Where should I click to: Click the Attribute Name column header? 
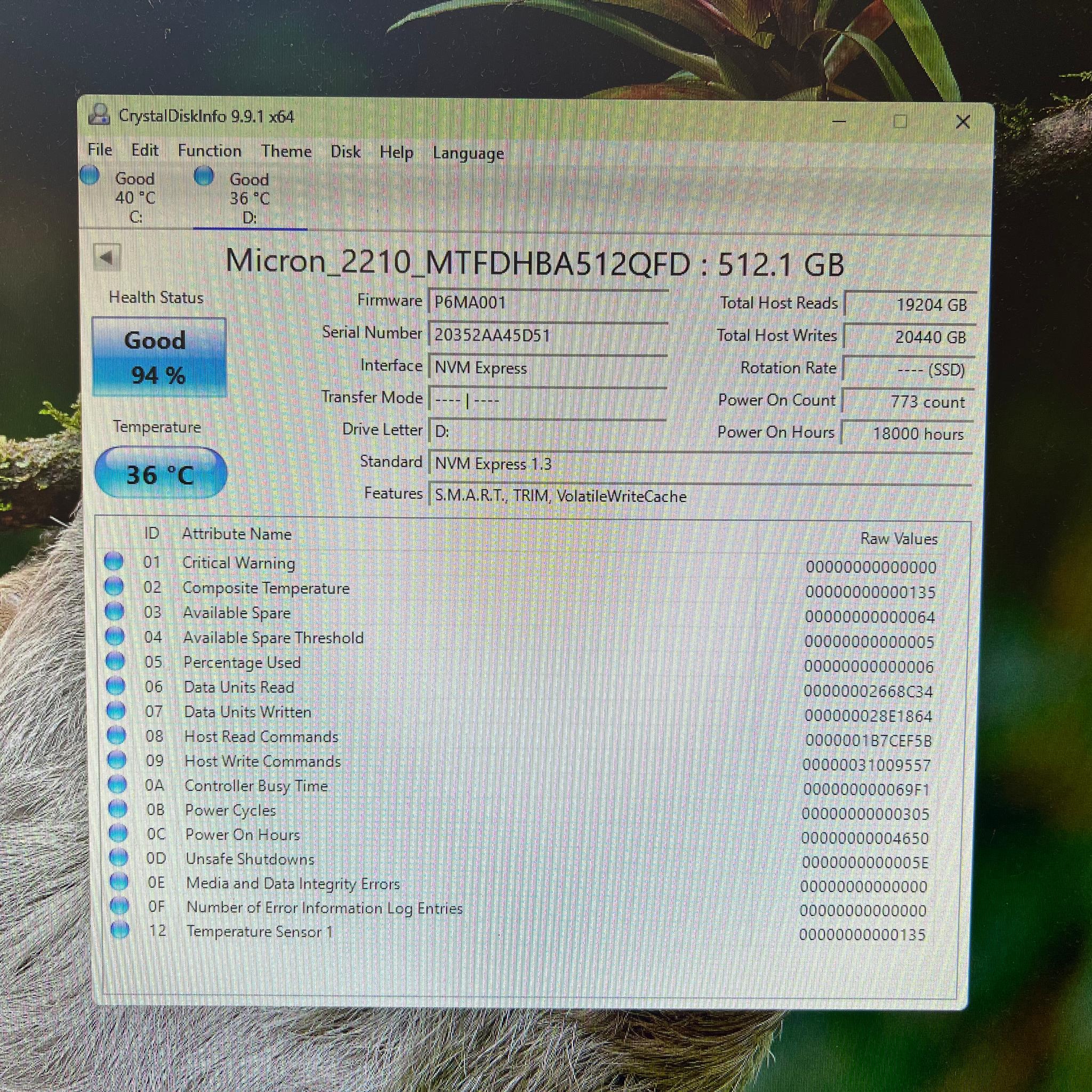pyautogui.click(x=237, y=534)
